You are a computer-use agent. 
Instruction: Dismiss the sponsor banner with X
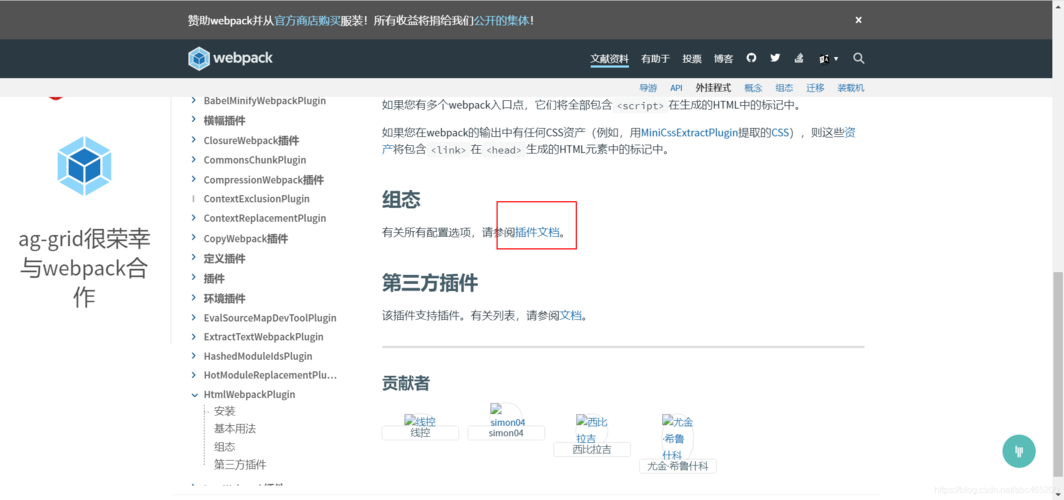click(858, 20)
